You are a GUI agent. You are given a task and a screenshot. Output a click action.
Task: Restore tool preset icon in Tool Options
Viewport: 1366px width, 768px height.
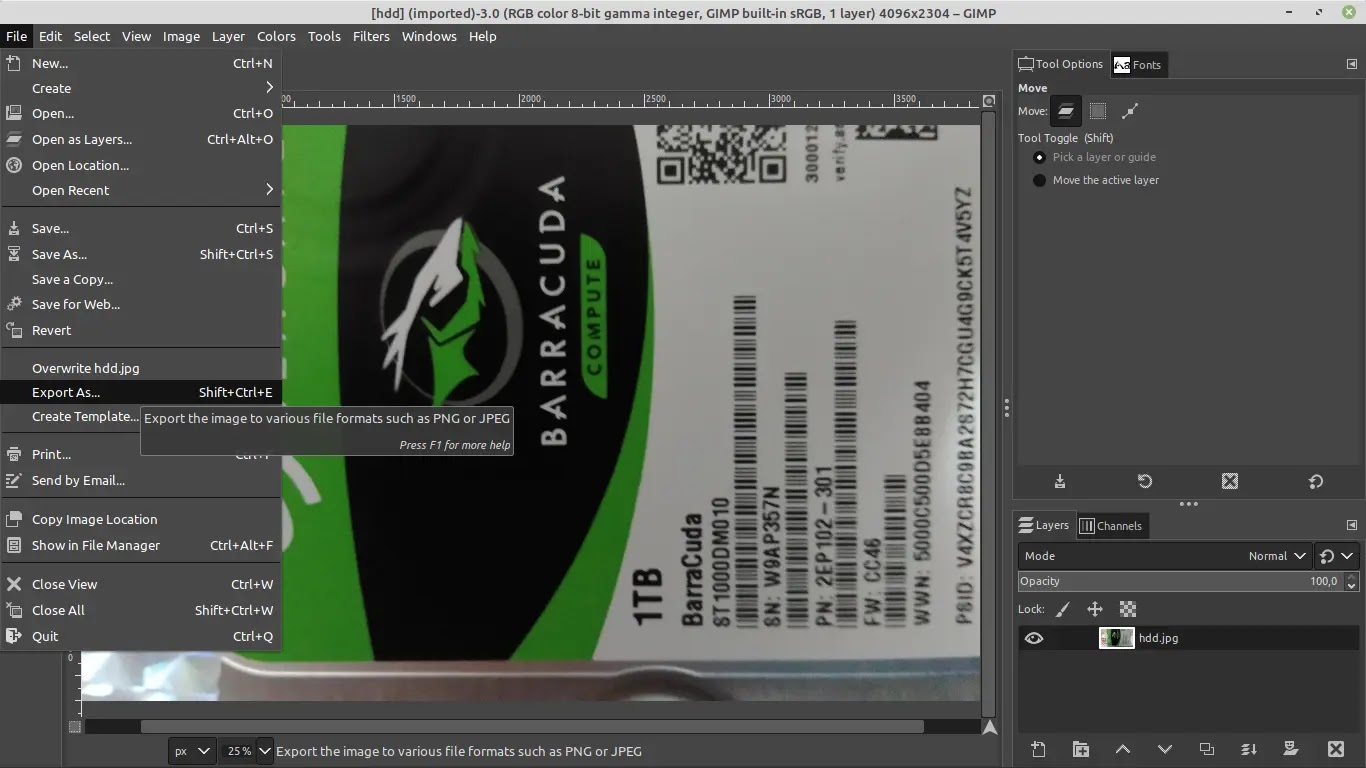(x=1145, y=481)
